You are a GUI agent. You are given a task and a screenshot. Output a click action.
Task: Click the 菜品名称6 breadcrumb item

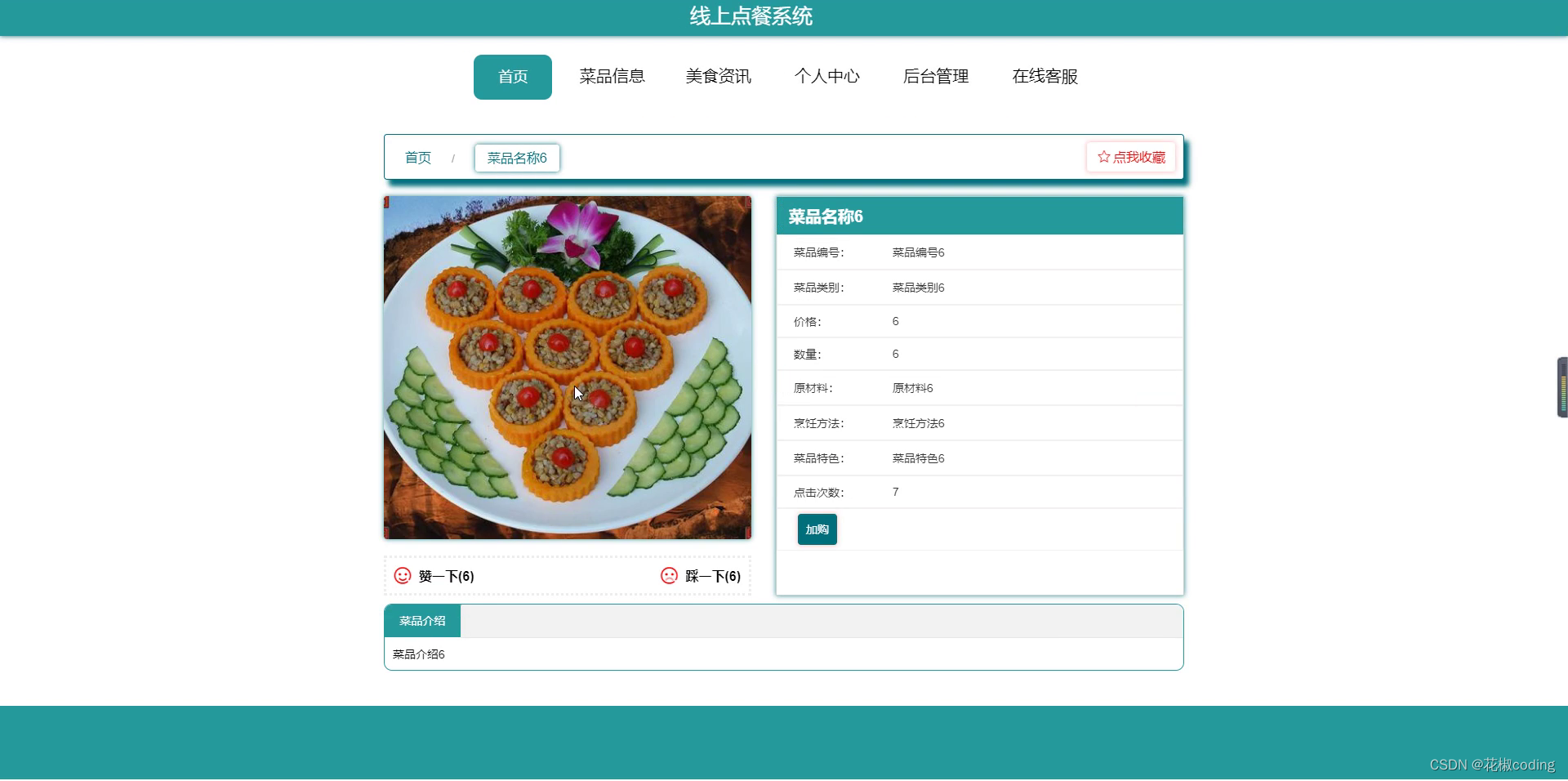516,158
